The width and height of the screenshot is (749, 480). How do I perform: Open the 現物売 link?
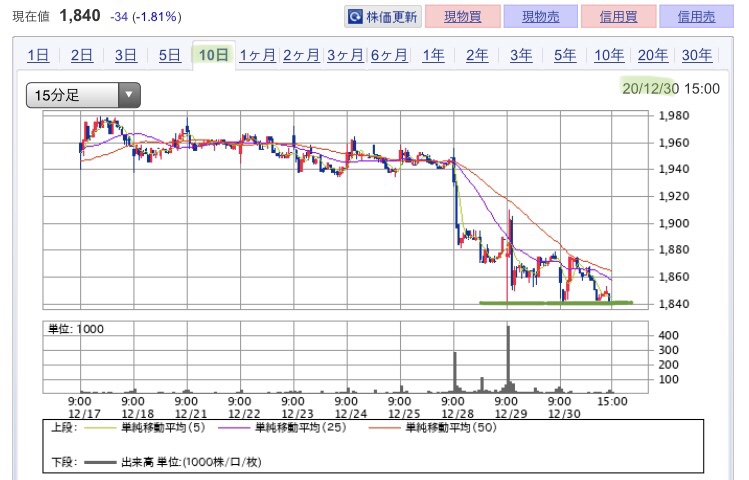pos(540,17)
